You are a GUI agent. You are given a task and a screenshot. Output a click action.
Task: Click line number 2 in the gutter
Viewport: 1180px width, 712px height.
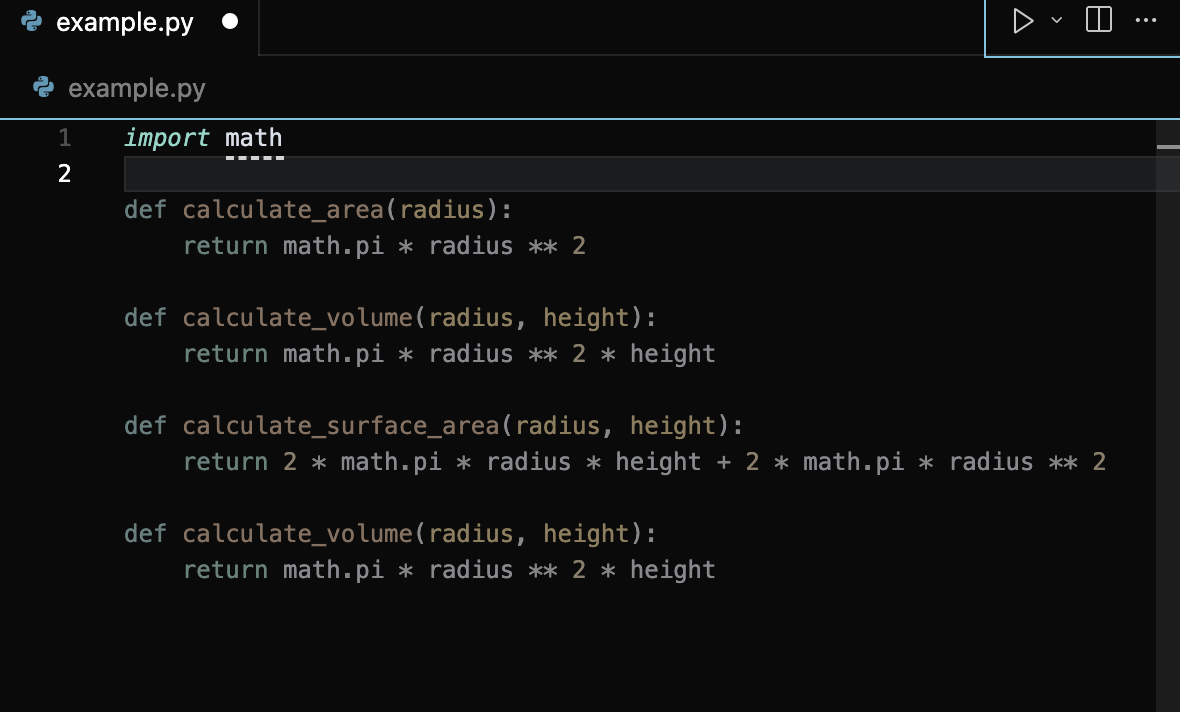[x=65, y=173]
